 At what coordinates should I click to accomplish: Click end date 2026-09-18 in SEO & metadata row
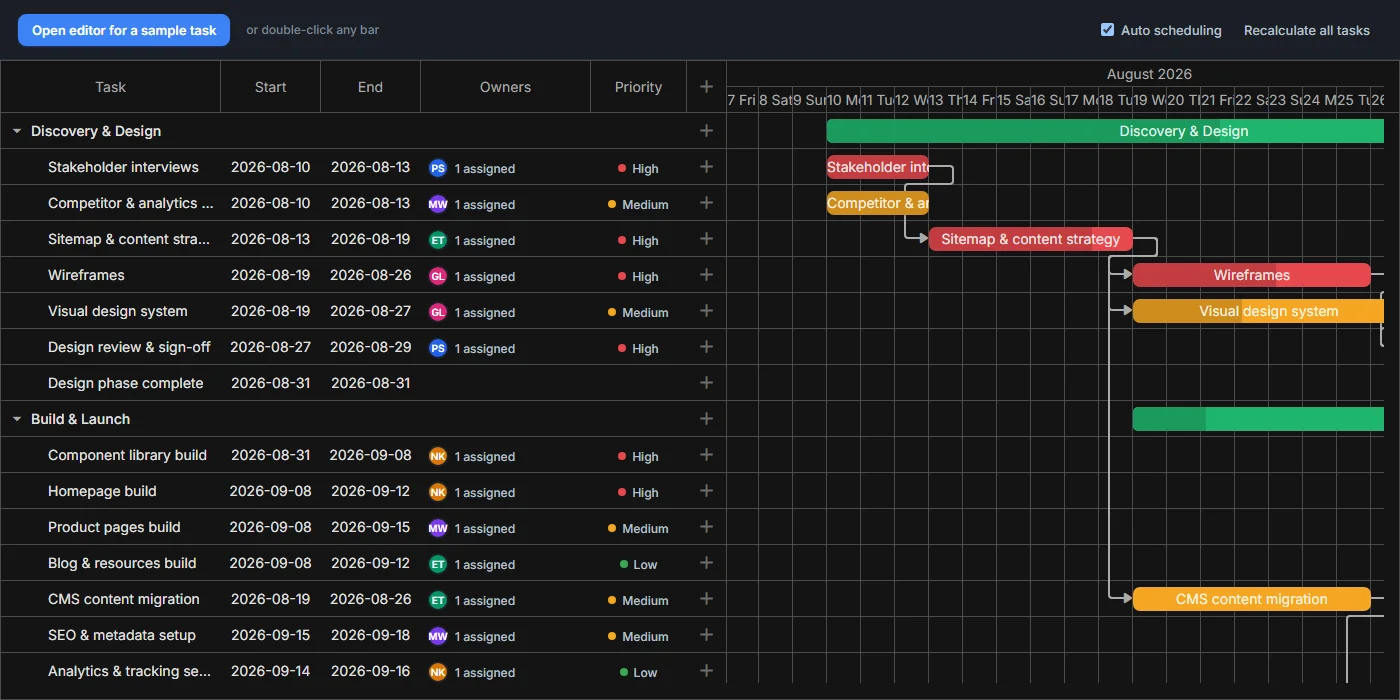[370, 635]
